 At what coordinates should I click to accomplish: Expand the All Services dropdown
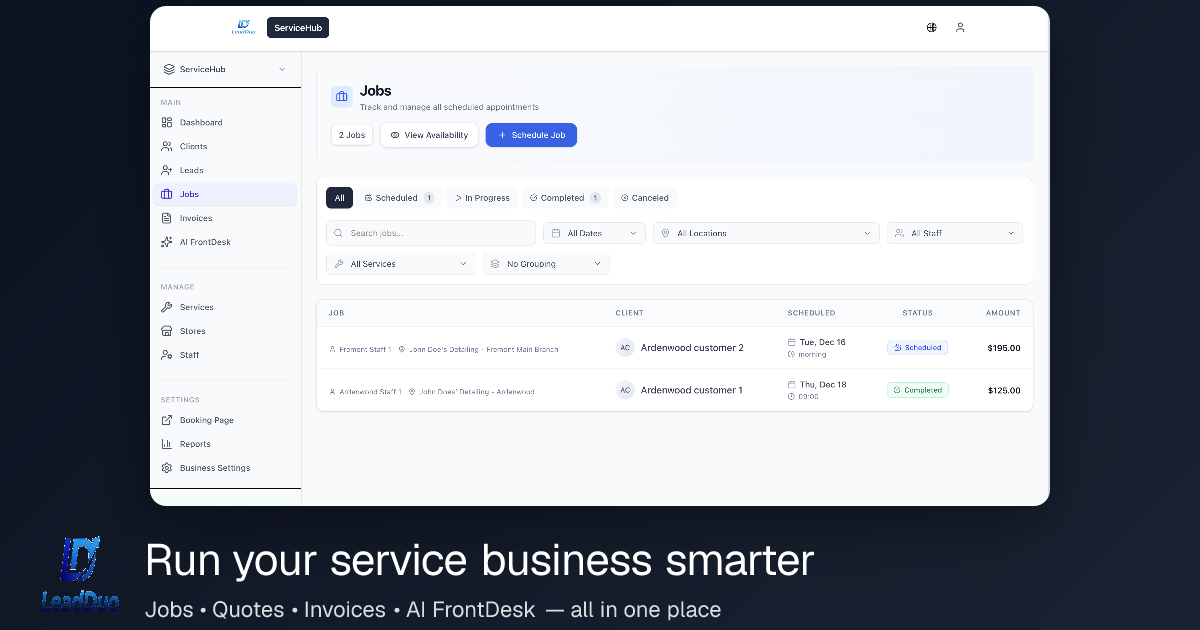tap(401, 264)
